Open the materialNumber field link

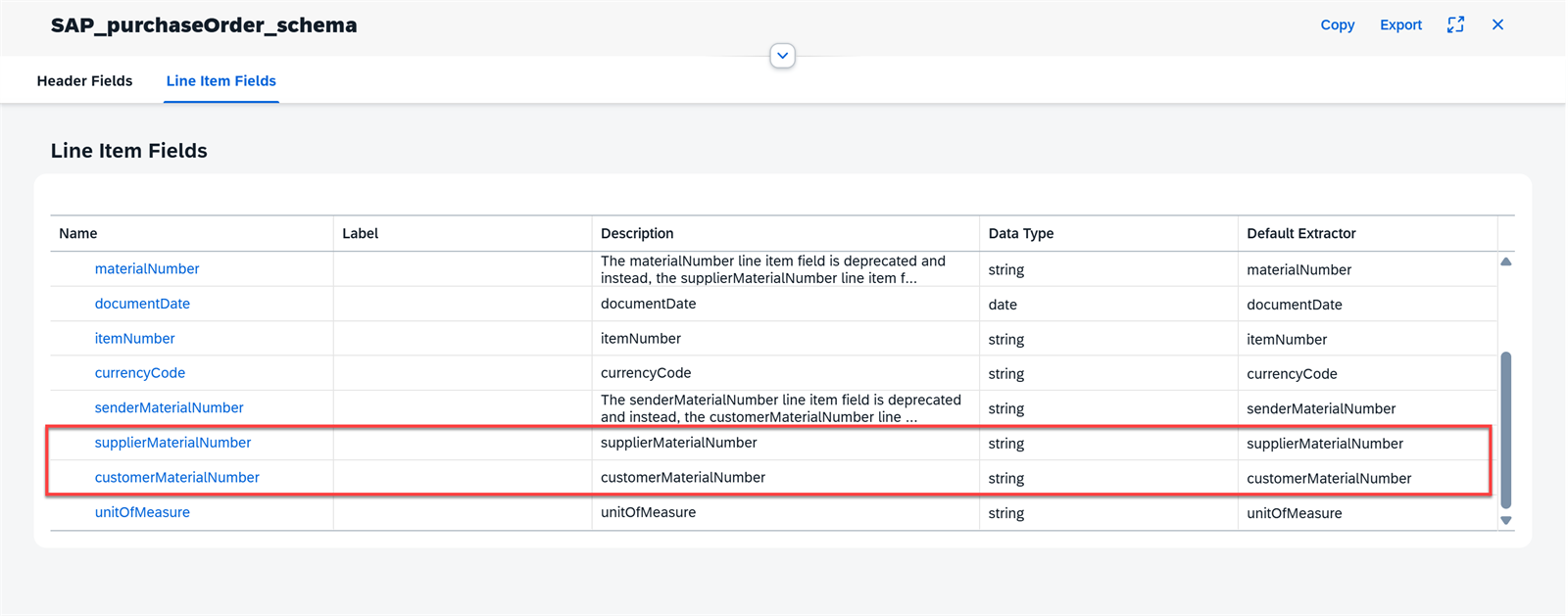point(147,268)
